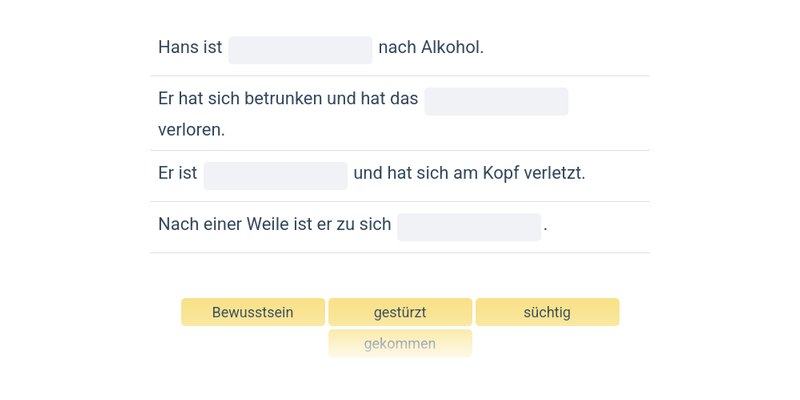The height and width of the screenshot is (400, 800).
Task: Click the word "verletzt."
Action: [x=556, y=173]
